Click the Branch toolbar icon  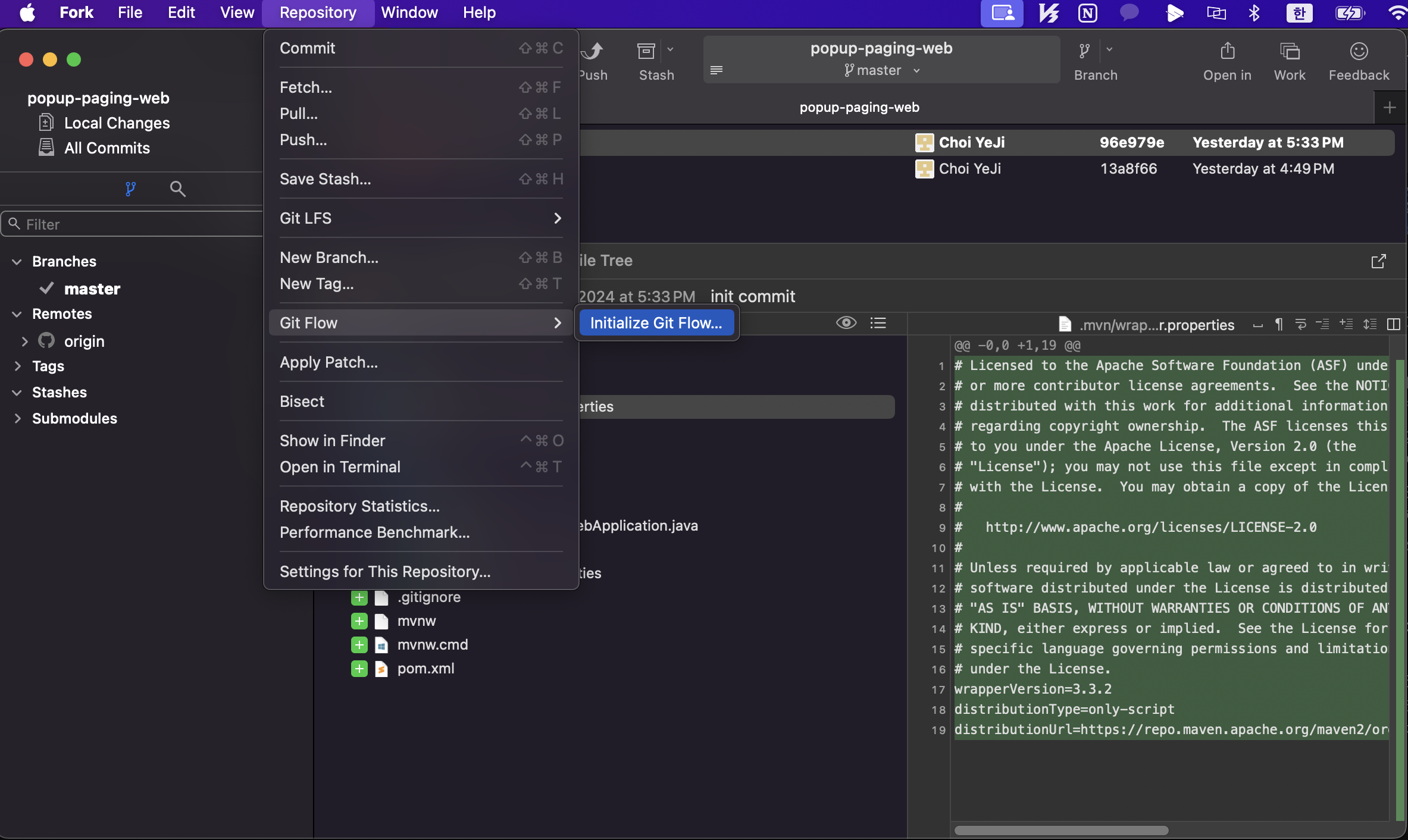tap(1085, 52)
